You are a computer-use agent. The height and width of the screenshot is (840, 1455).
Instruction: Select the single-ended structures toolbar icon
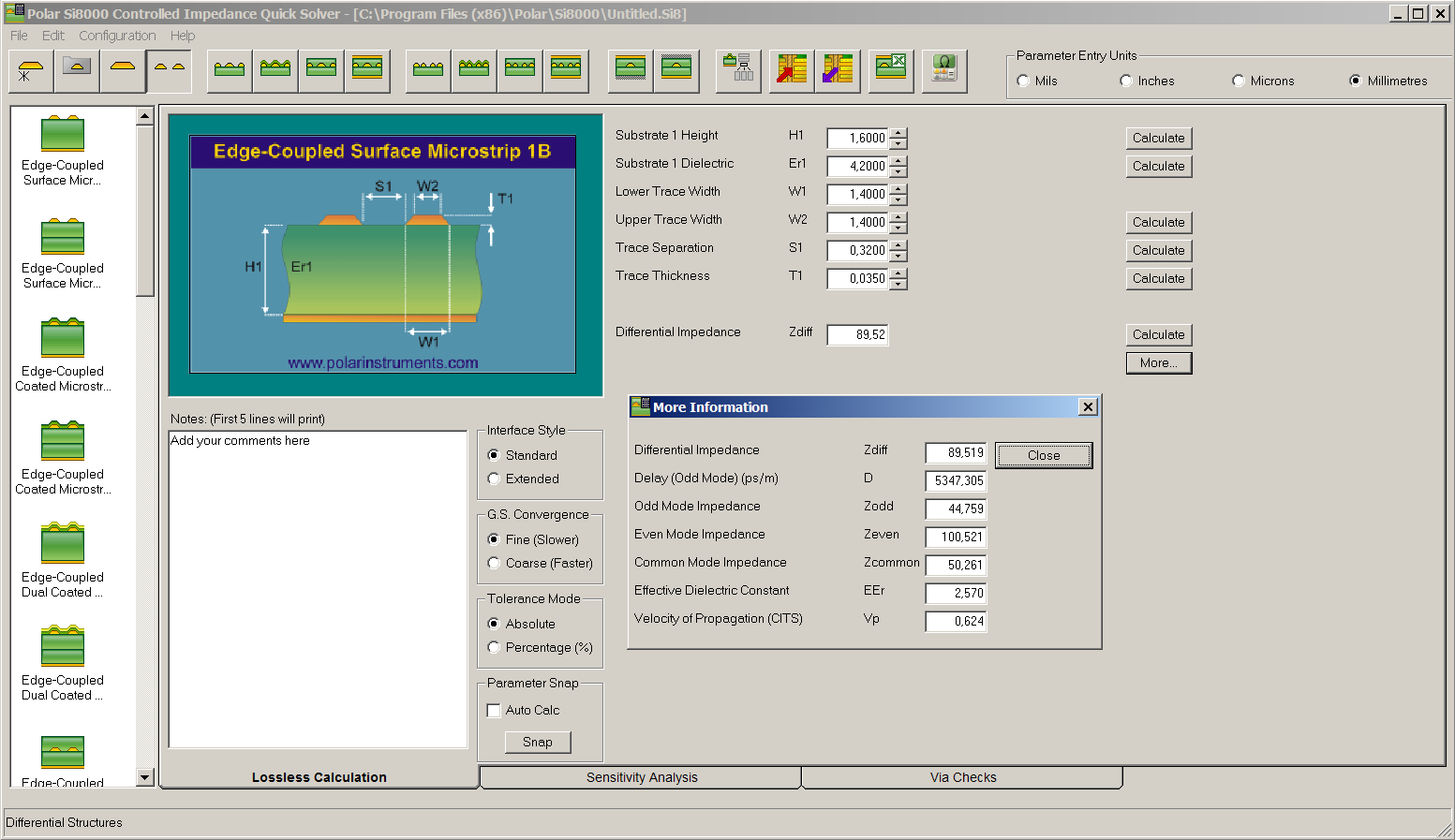click(x=123, y=71)
